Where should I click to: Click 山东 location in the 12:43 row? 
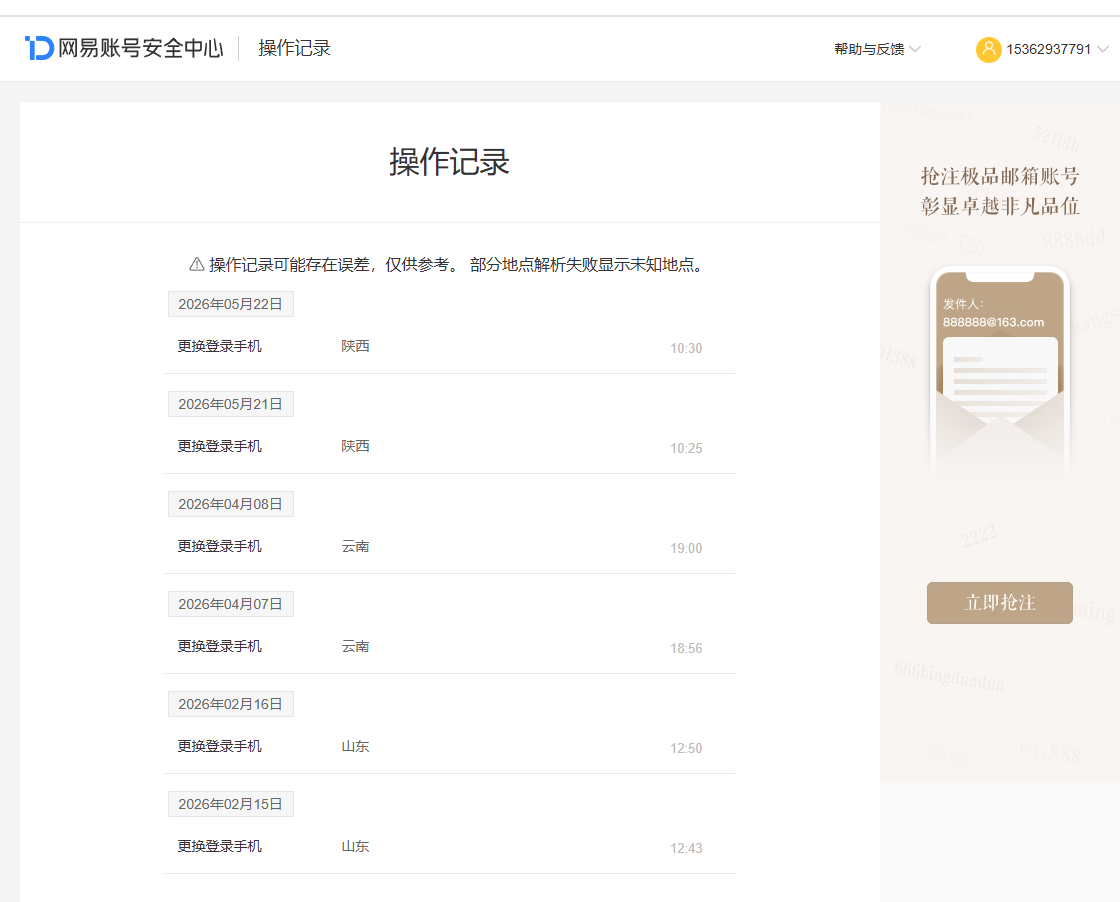355,846
